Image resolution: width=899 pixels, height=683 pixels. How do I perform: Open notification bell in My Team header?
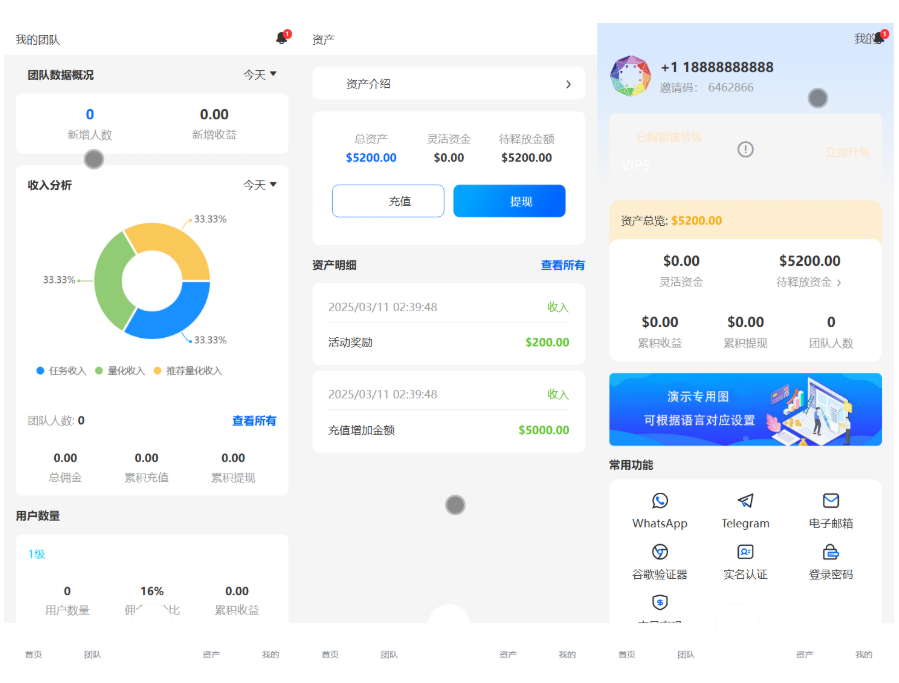(282, 38)
